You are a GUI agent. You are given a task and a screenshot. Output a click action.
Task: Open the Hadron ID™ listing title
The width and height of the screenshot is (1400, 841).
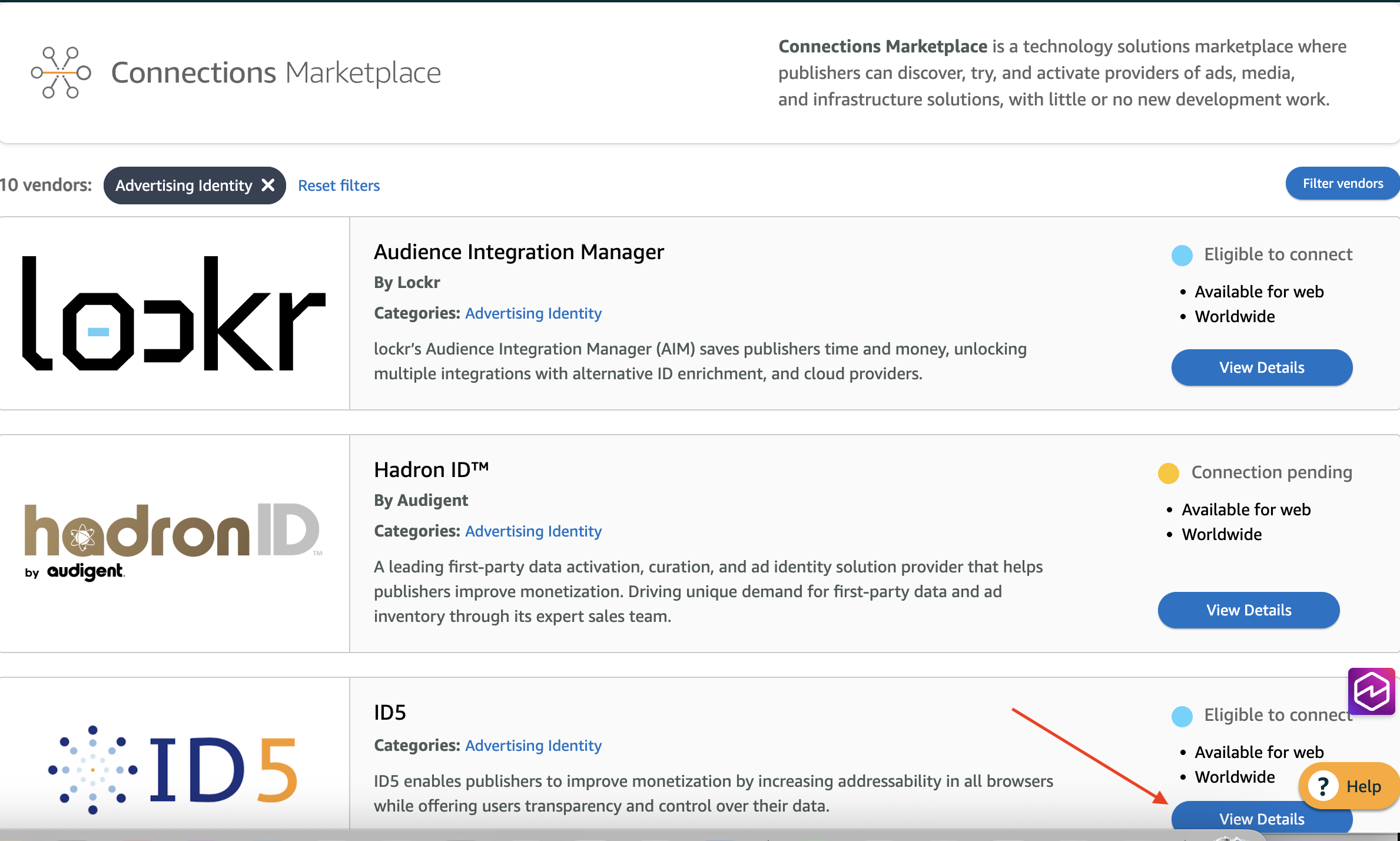coord(431,470)
